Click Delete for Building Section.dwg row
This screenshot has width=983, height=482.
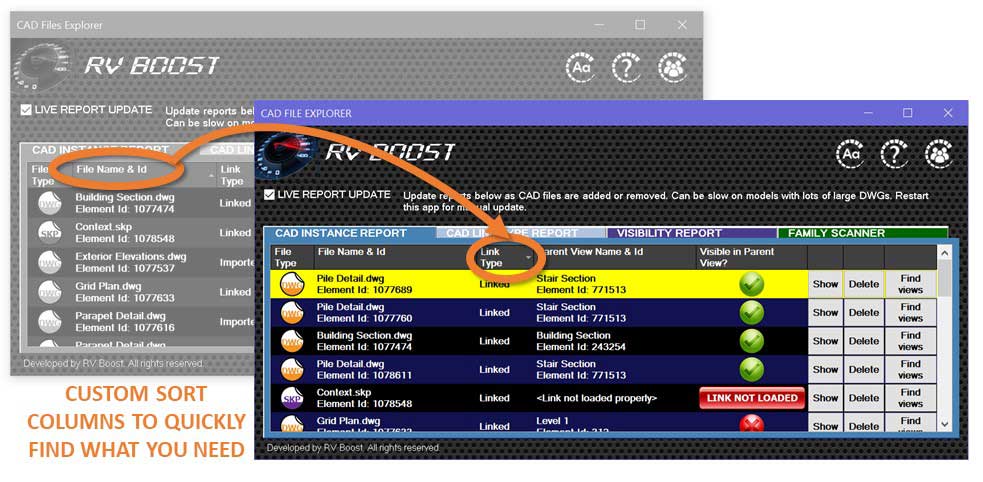[863, 341]
